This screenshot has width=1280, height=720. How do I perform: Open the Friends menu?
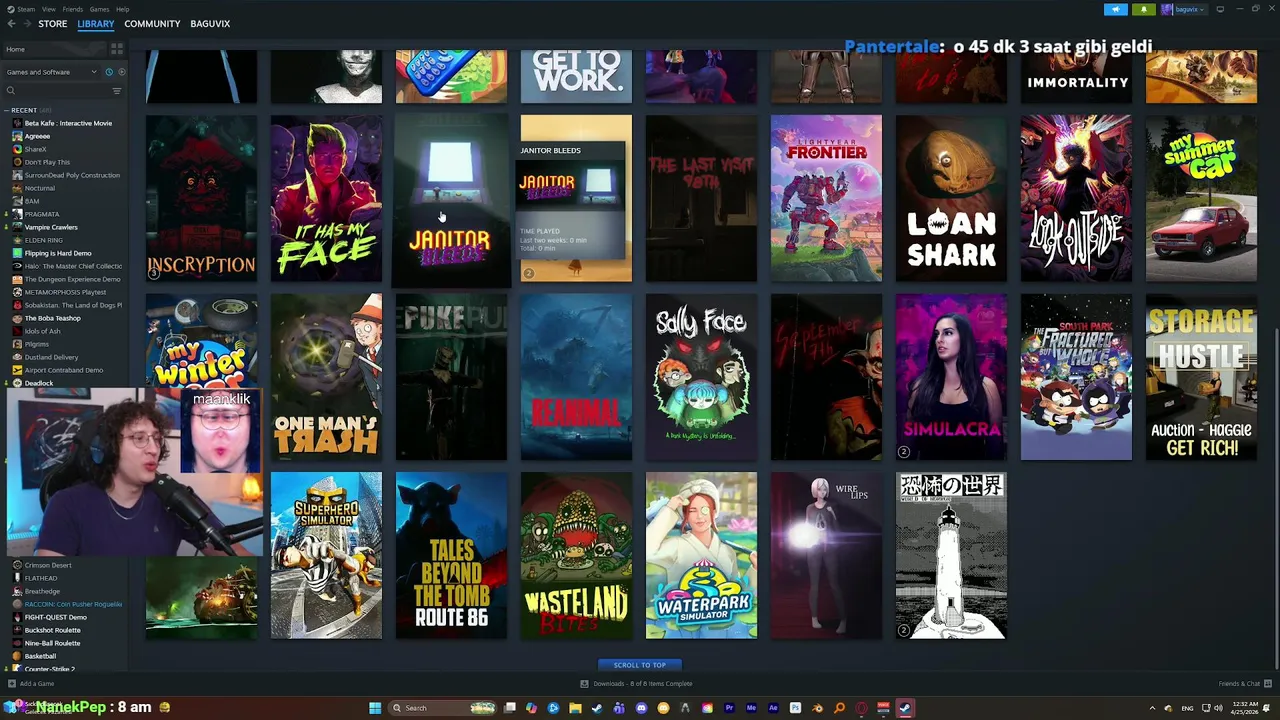tap(73, 9)
